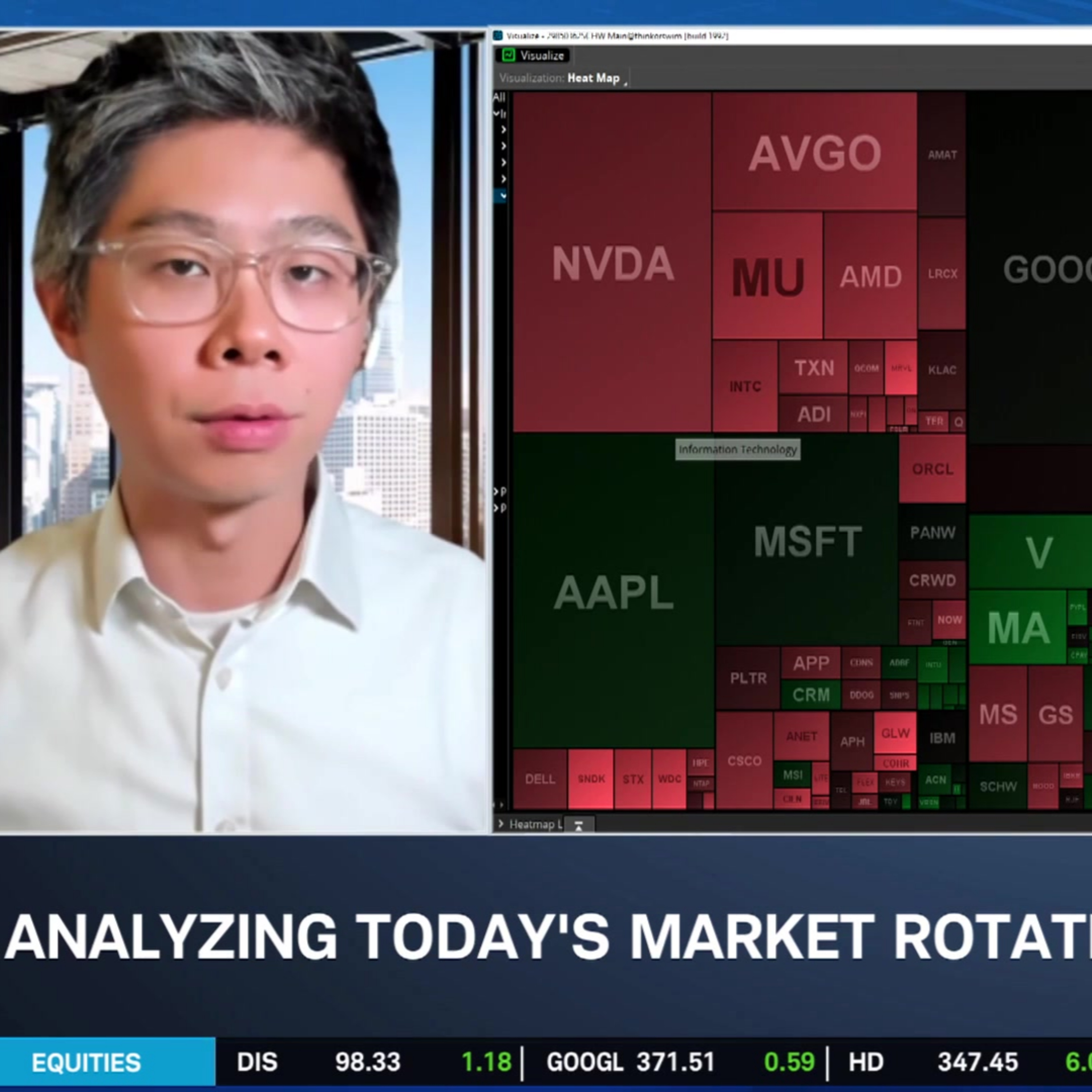The height and width of the screenshot is (1092, 1092).
Task: Select the Visualize tab
Action: click(x=533, y=55)
